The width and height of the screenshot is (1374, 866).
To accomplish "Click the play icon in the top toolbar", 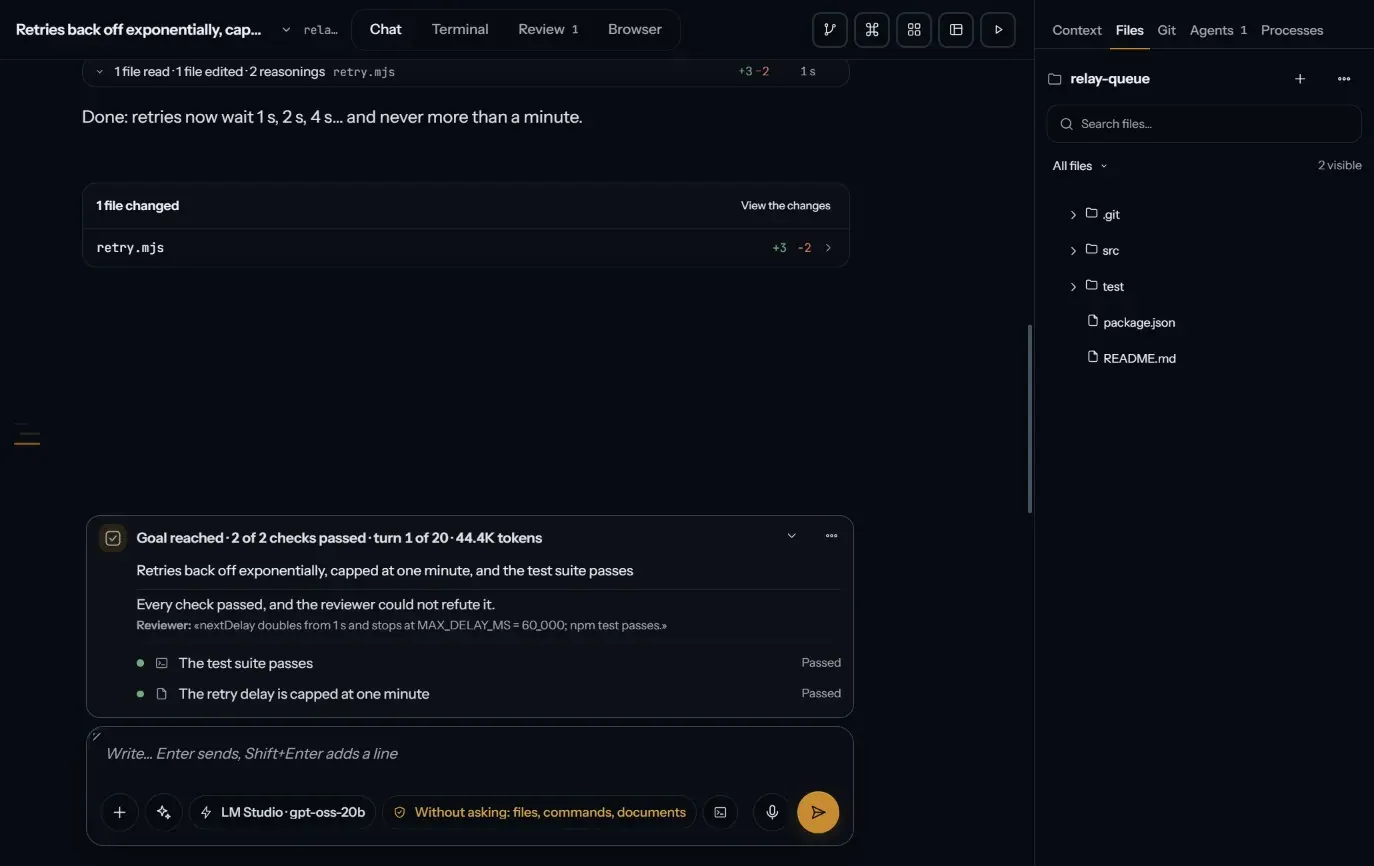I will pos(998,30).
